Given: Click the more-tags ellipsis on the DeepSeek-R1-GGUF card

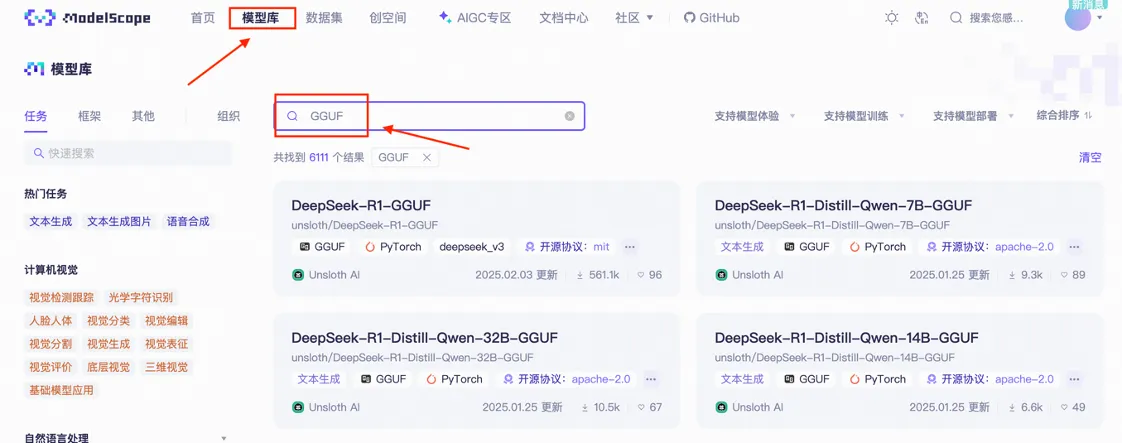Looking at the screenshot, I should tap(630, 247).
